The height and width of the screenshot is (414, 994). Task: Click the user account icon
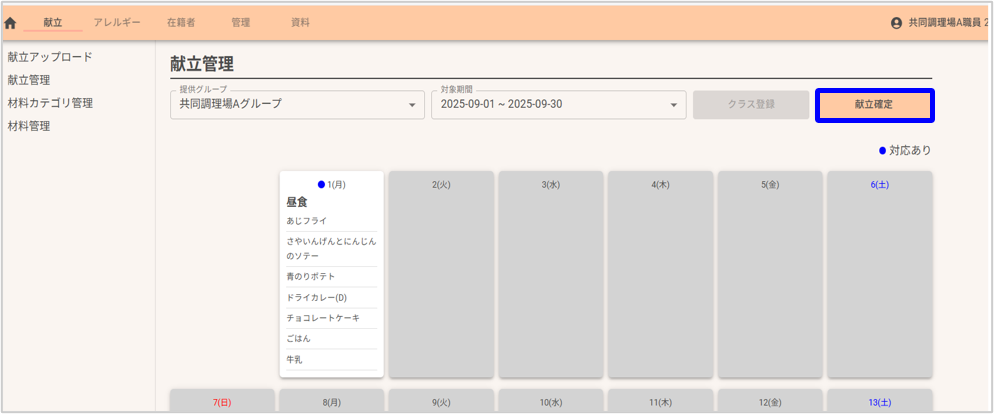[x=896, y=23]
